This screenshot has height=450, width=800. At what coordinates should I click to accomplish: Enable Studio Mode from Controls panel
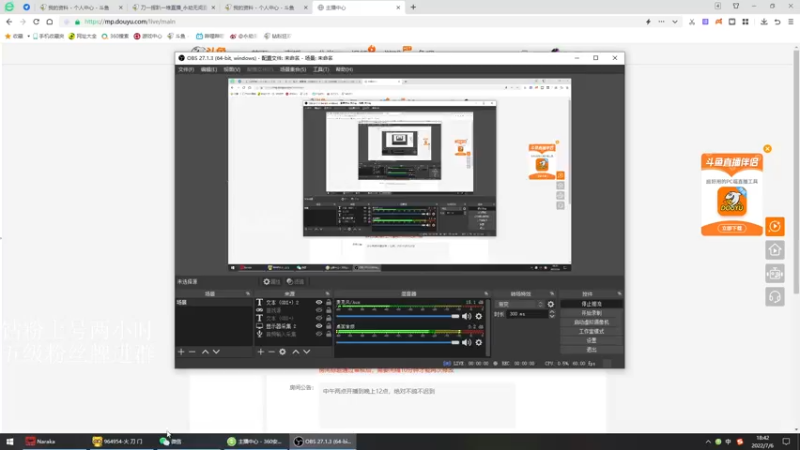591,331
